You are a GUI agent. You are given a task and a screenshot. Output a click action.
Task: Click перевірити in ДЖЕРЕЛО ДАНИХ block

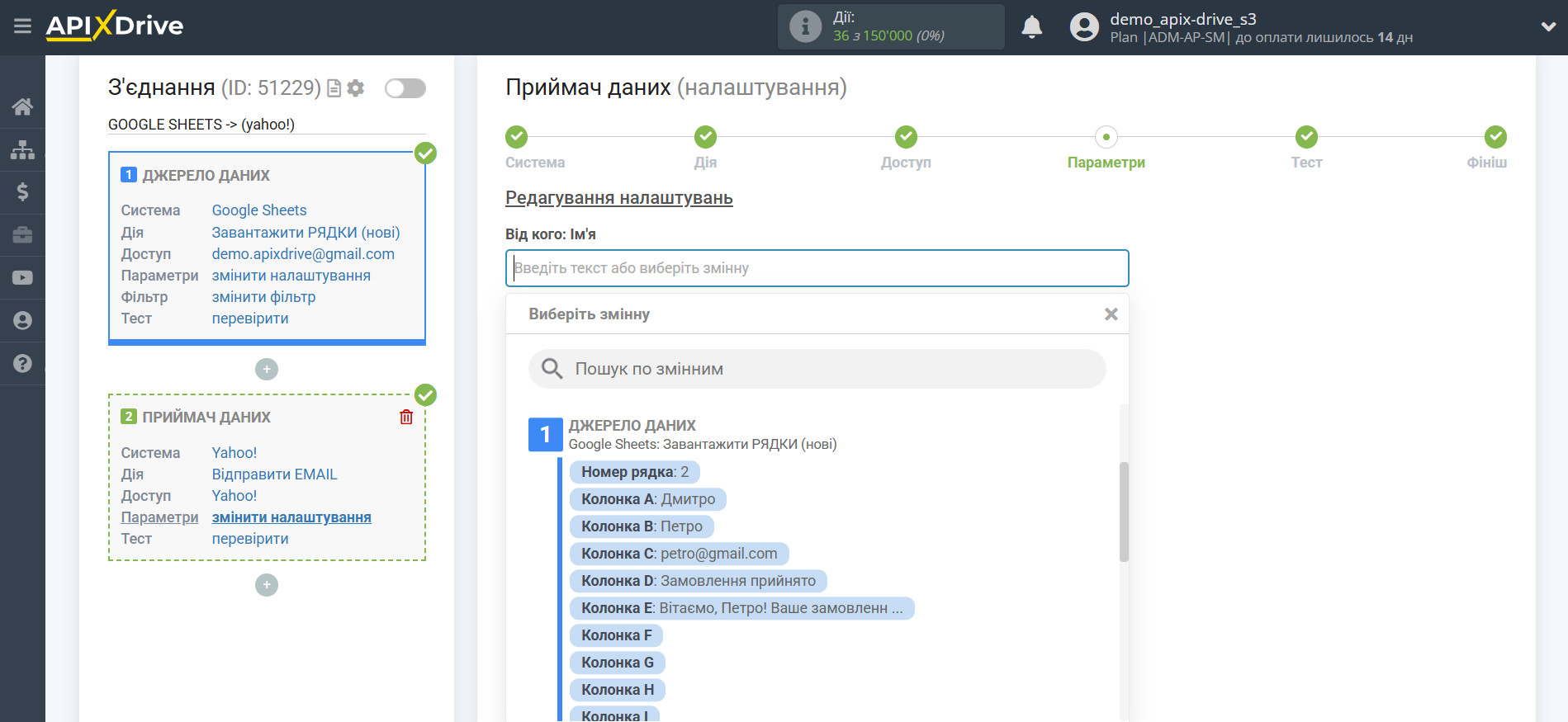250,319
